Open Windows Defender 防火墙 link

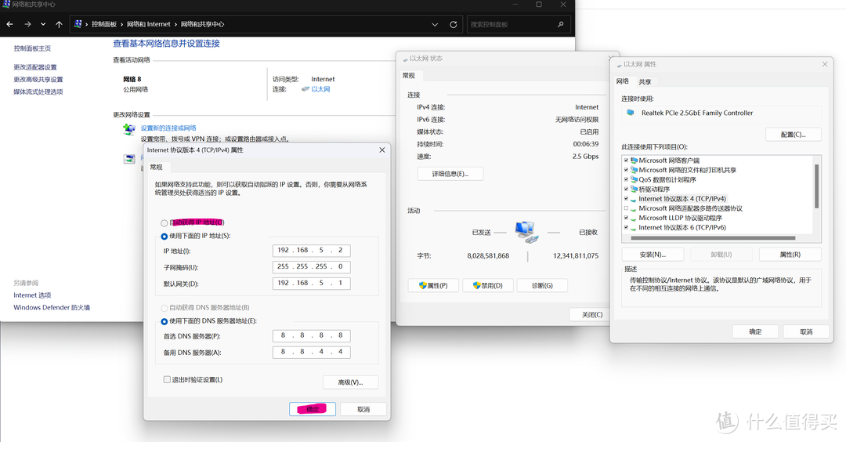point(52,308)
